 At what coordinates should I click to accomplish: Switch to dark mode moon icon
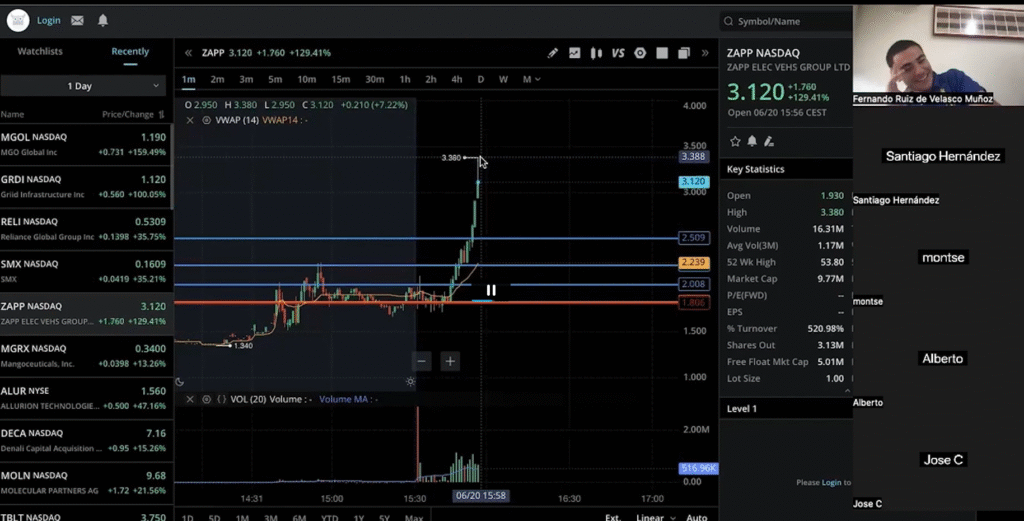pos(180,382)
